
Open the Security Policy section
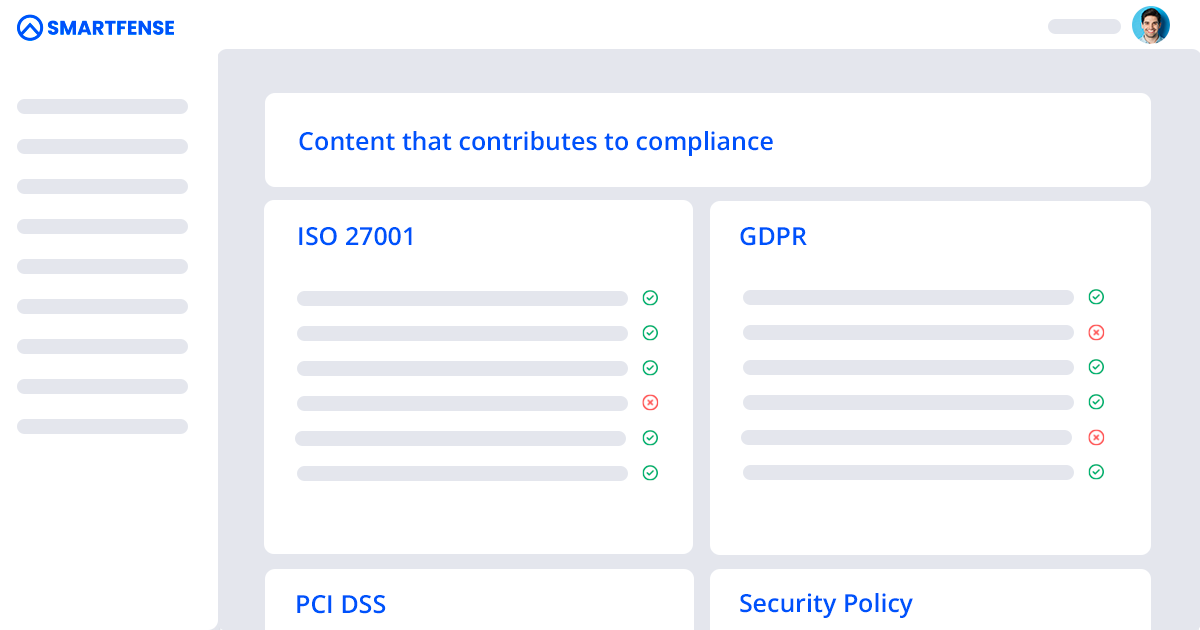(x=826, y=604)
